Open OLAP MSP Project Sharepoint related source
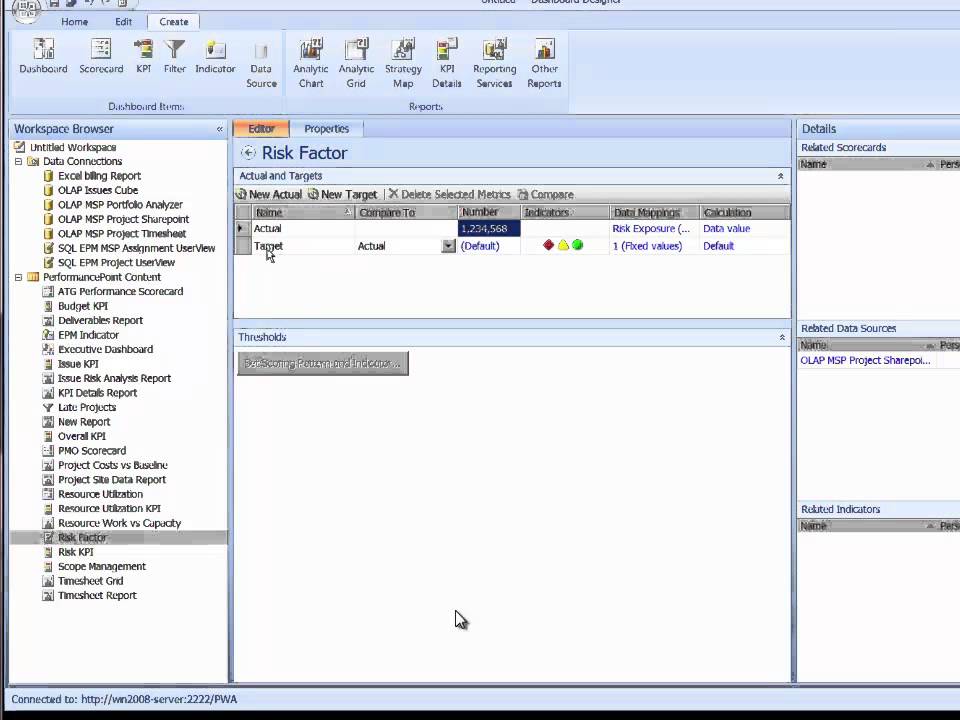The image size is (960, 720). tap(865, 361)
